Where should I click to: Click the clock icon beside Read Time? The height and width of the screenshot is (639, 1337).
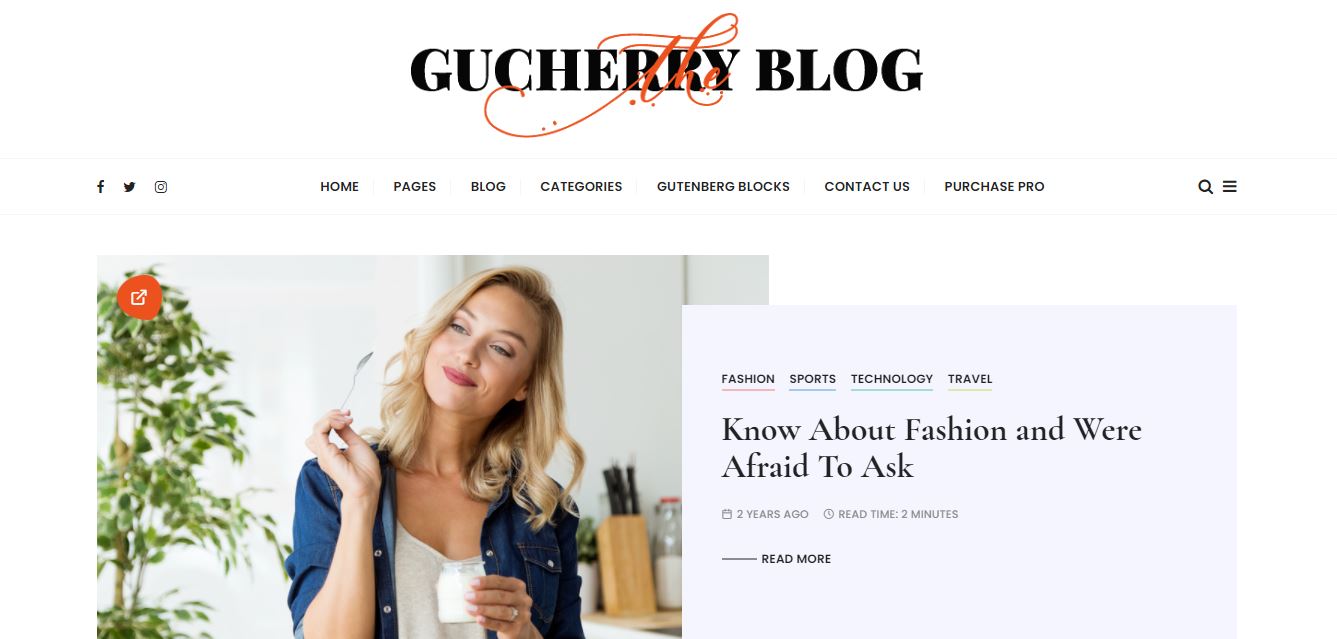click(828, 514)
